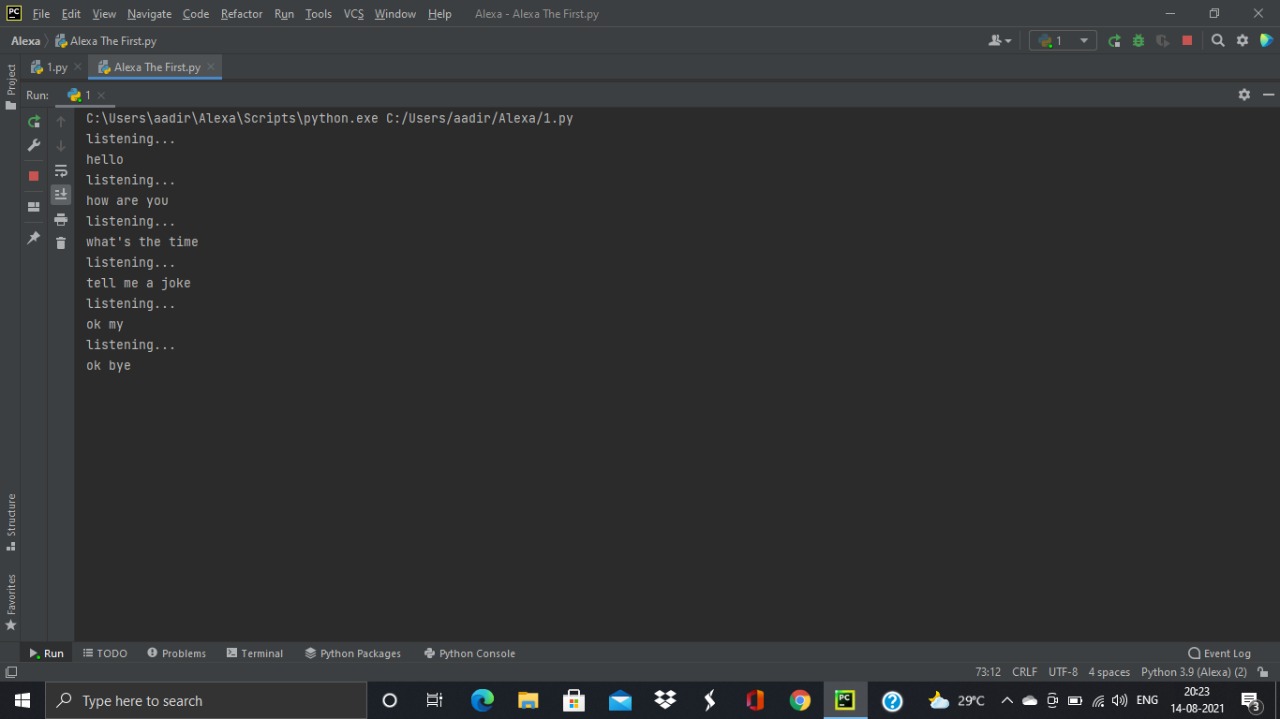
Task: Click the Windows taskbar search box
Action: pyautogui.click(x=206, y=700)
